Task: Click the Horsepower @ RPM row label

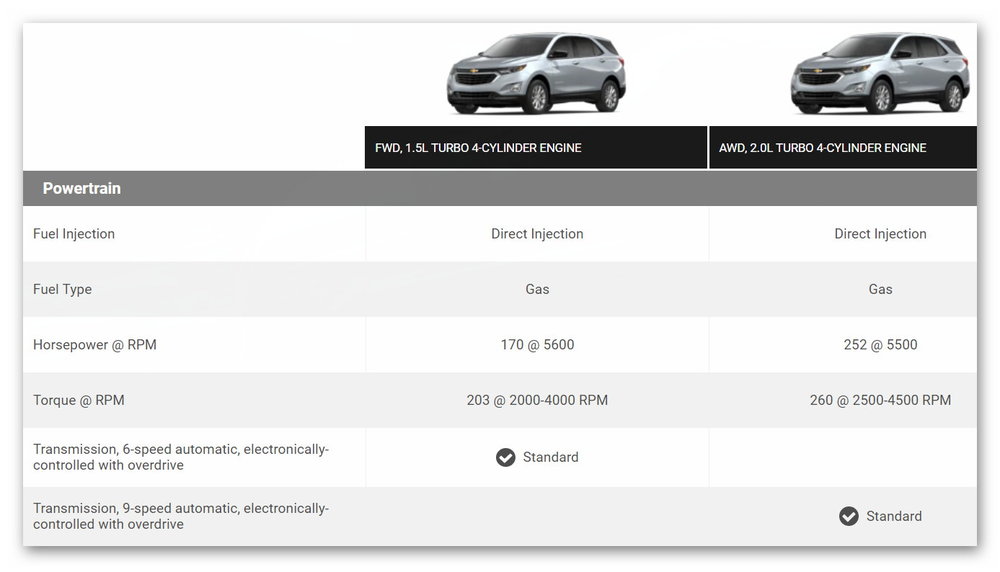Action: 95,345
